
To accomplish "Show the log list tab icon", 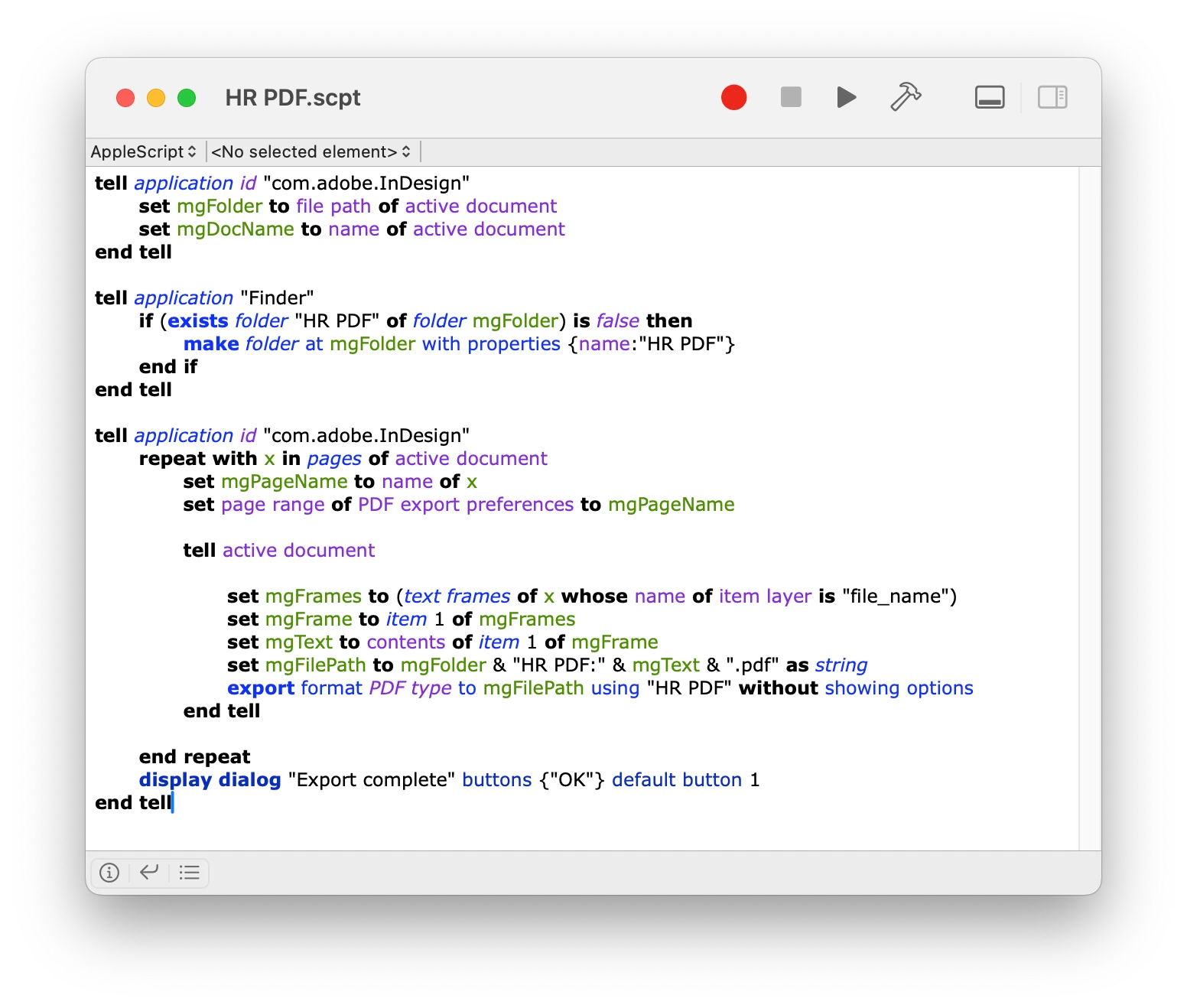I will point(189,873).
